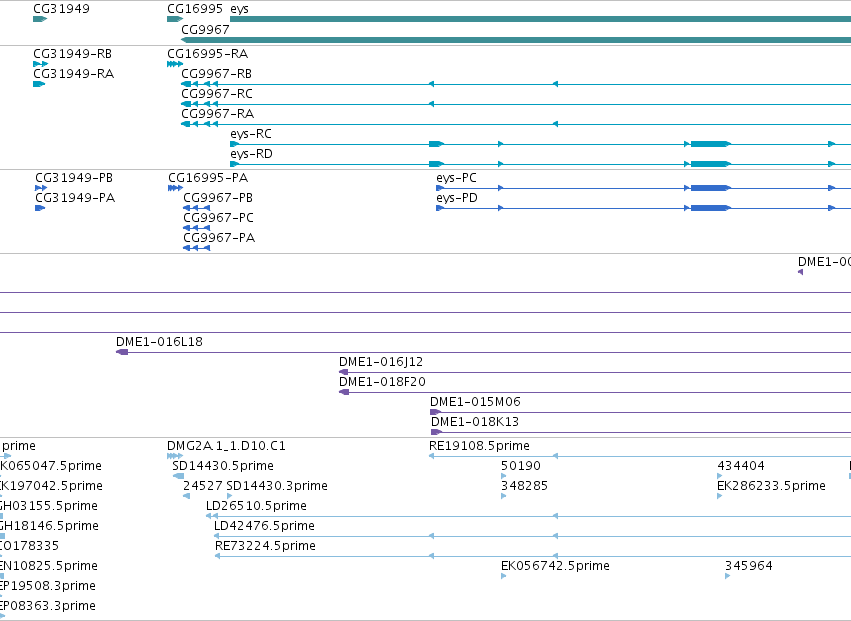Viewport: 851px width, 621px height.
Task: Click the DME1-016J12 clone arrowhead
Action: point(344,372)
